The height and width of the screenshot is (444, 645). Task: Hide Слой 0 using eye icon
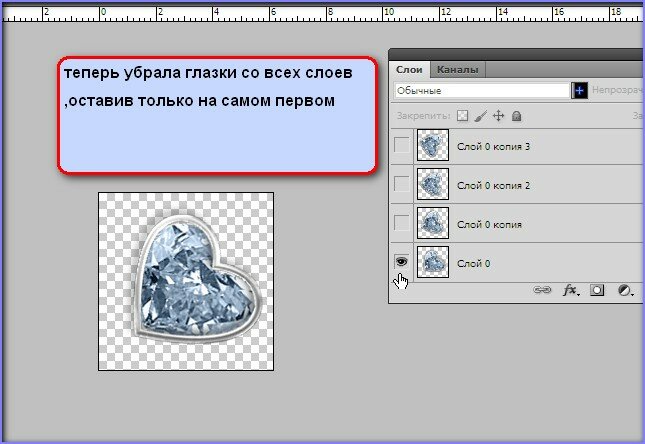tap(402, 261)
